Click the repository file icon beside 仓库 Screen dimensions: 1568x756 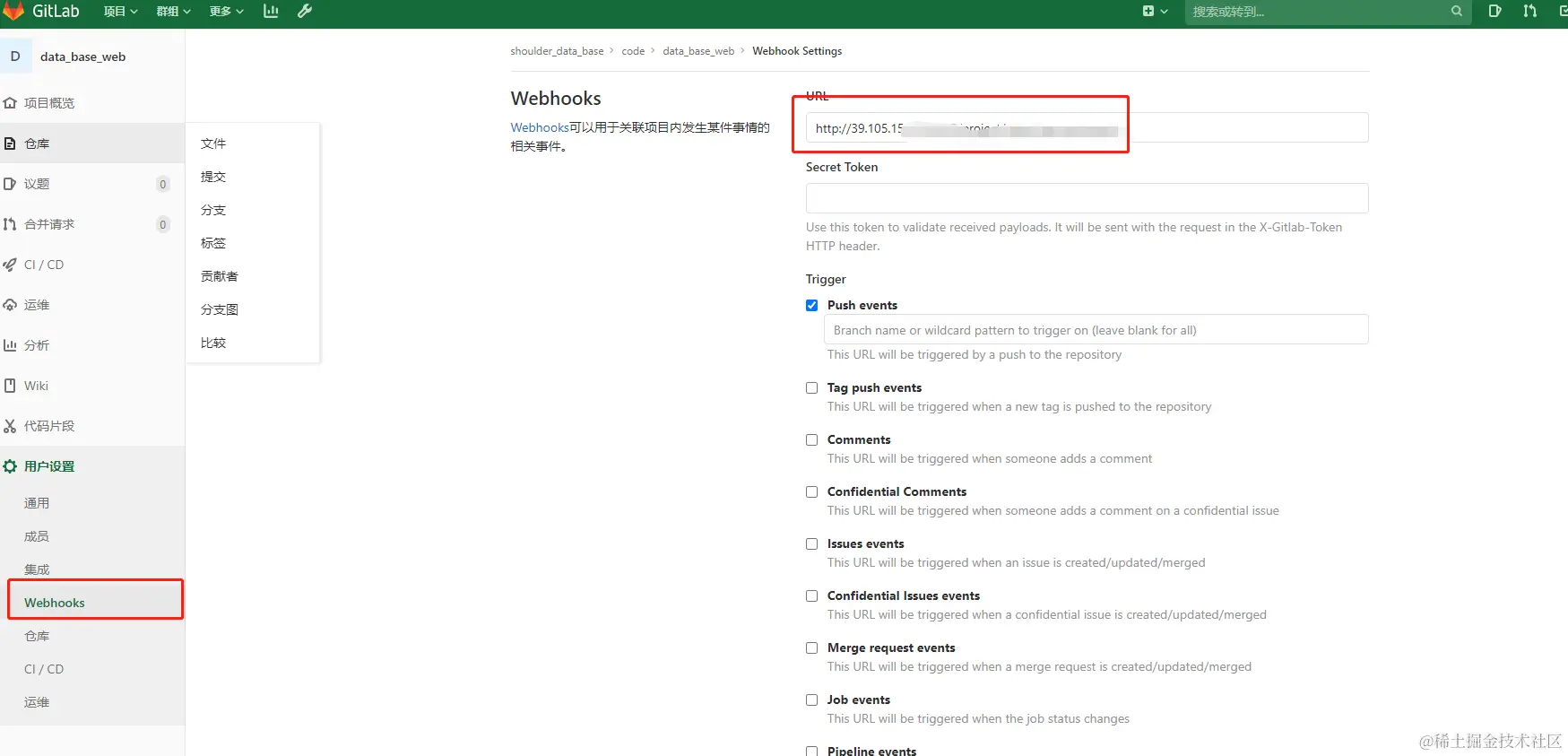pos(10,143)
